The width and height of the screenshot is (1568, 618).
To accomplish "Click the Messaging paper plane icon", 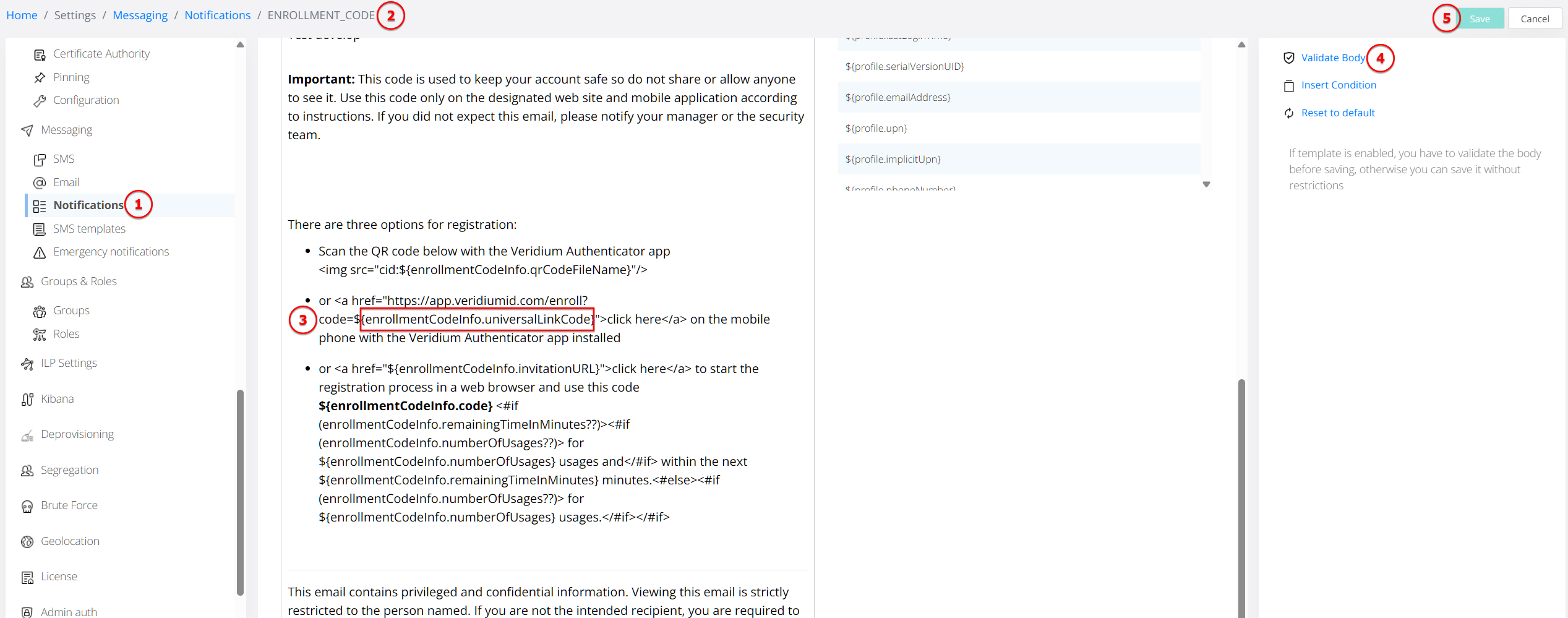I will [27, 131].
